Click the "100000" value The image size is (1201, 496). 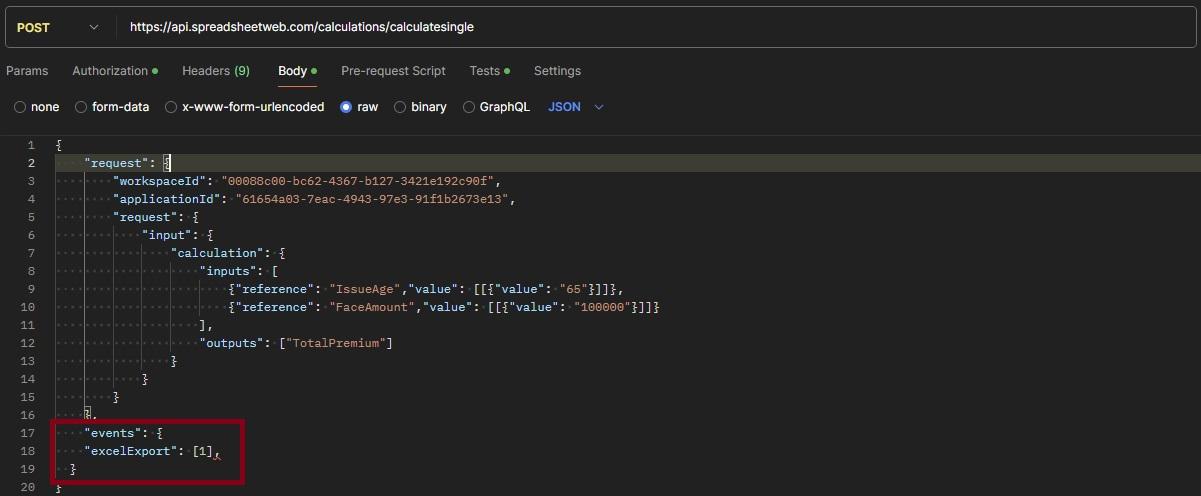click(x=603, y=307)
